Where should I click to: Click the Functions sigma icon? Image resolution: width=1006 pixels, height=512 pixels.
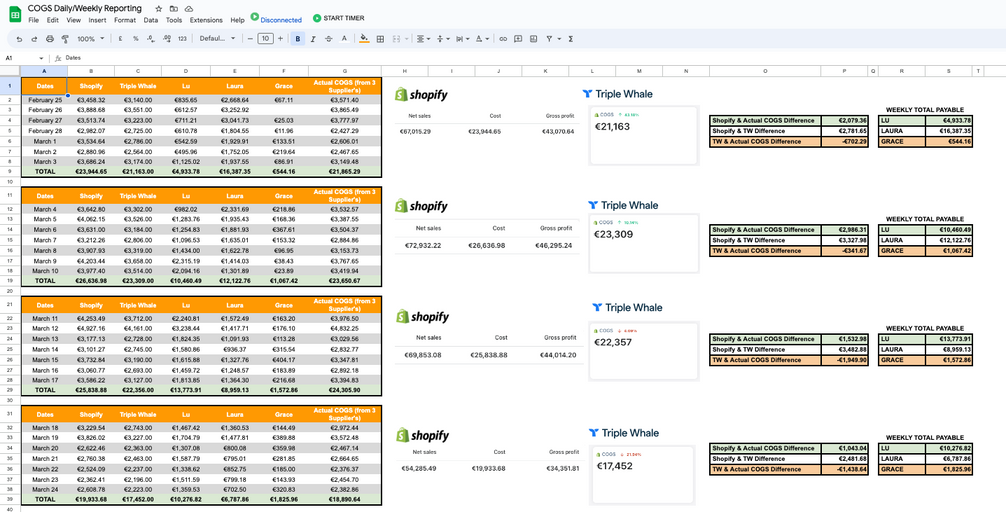click(x=570, y=39)
